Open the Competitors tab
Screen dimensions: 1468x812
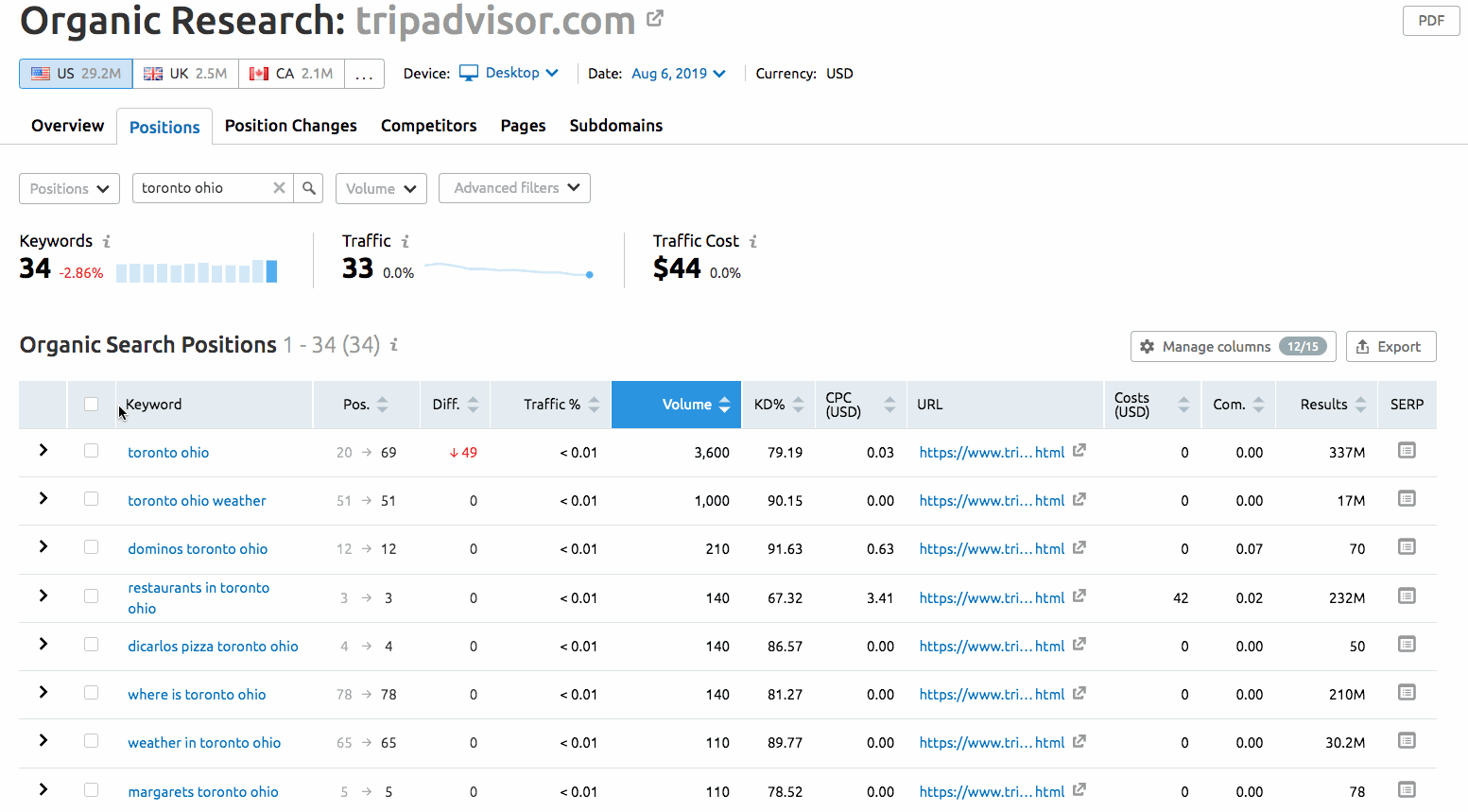click(x=428, y=126)
